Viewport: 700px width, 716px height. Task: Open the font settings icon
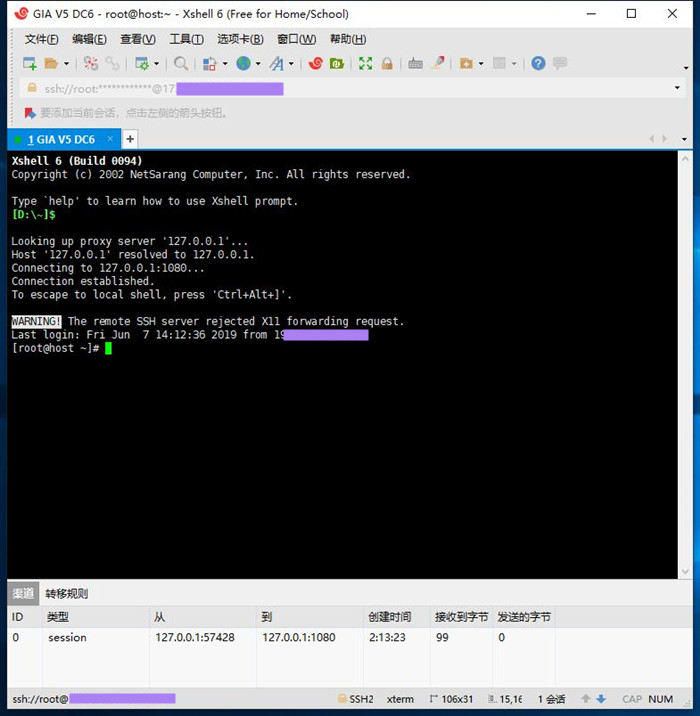coord(277,63)
